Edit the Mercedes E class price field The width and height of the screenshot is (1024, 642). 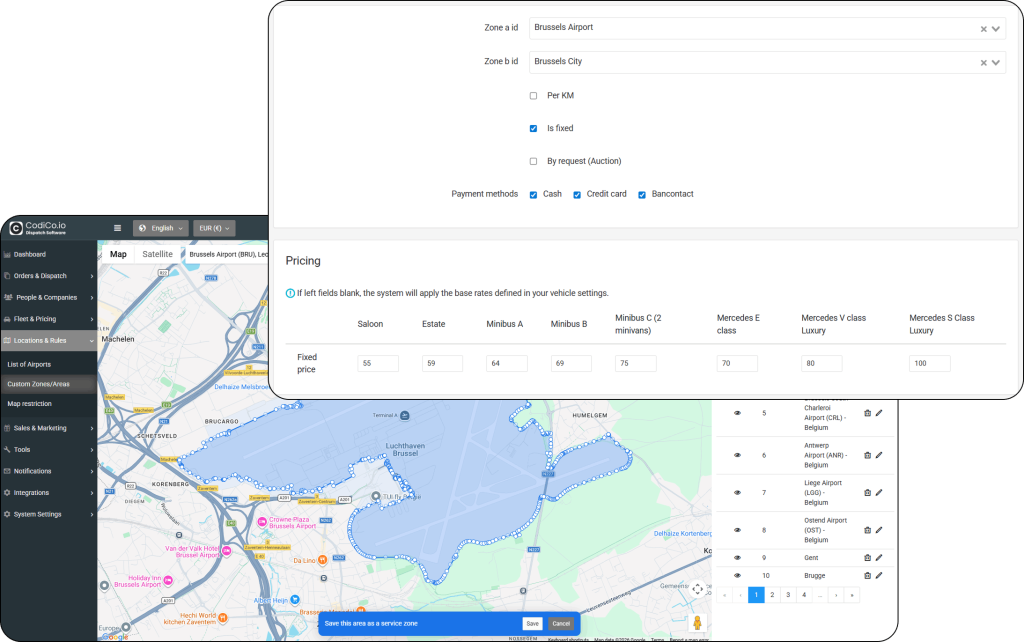[737, 363]
